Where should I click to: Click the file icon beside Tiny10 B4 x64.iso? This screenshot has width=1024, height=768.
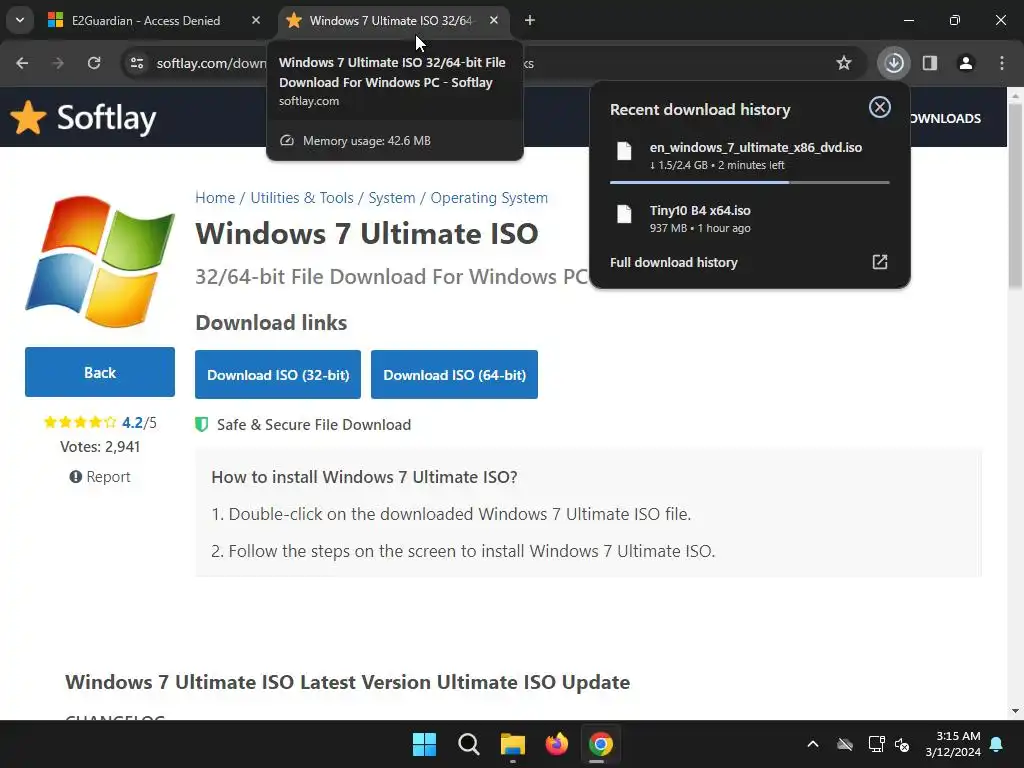pos(624,214)
